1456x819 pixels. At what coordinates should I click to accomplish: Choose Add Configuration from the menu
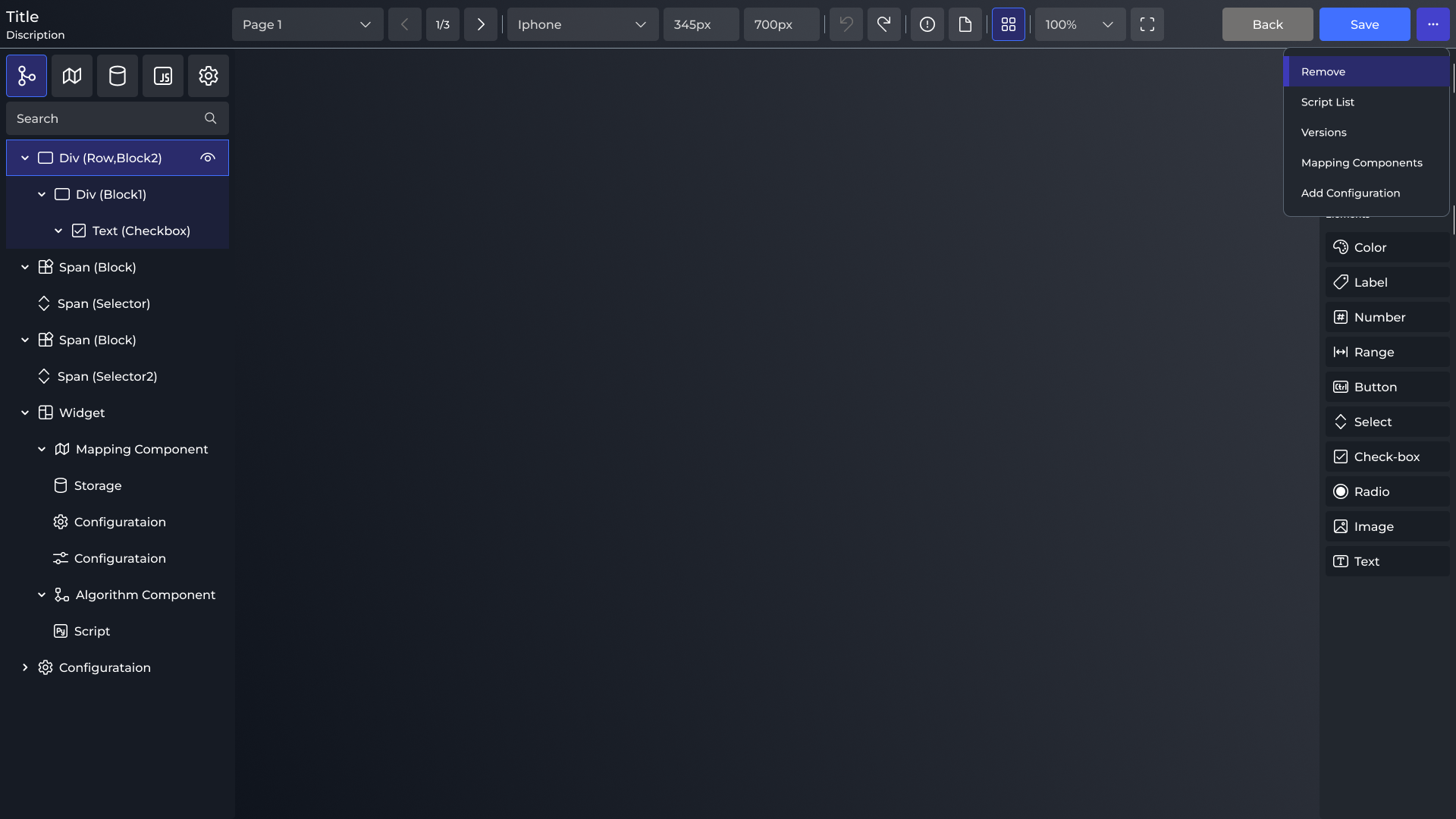click(x=1367, y=193)
